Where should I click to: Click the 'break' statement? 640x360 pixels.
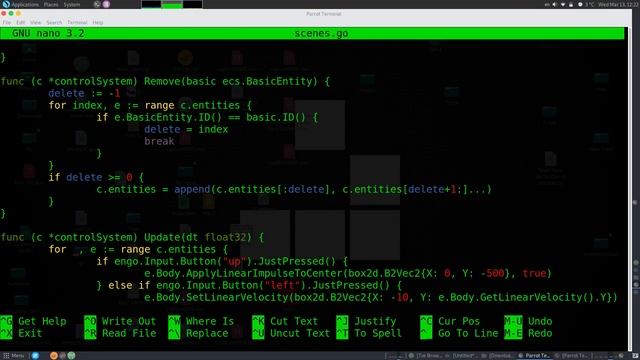[x=159, y=141]
